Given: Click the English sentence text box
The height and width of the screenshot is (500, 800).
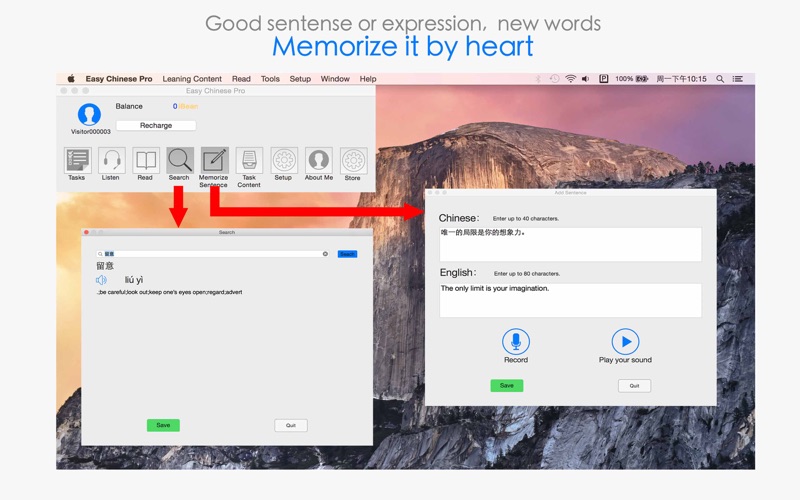Looking at the screenshot, I should pyautogui.click(x=570, y=300).
